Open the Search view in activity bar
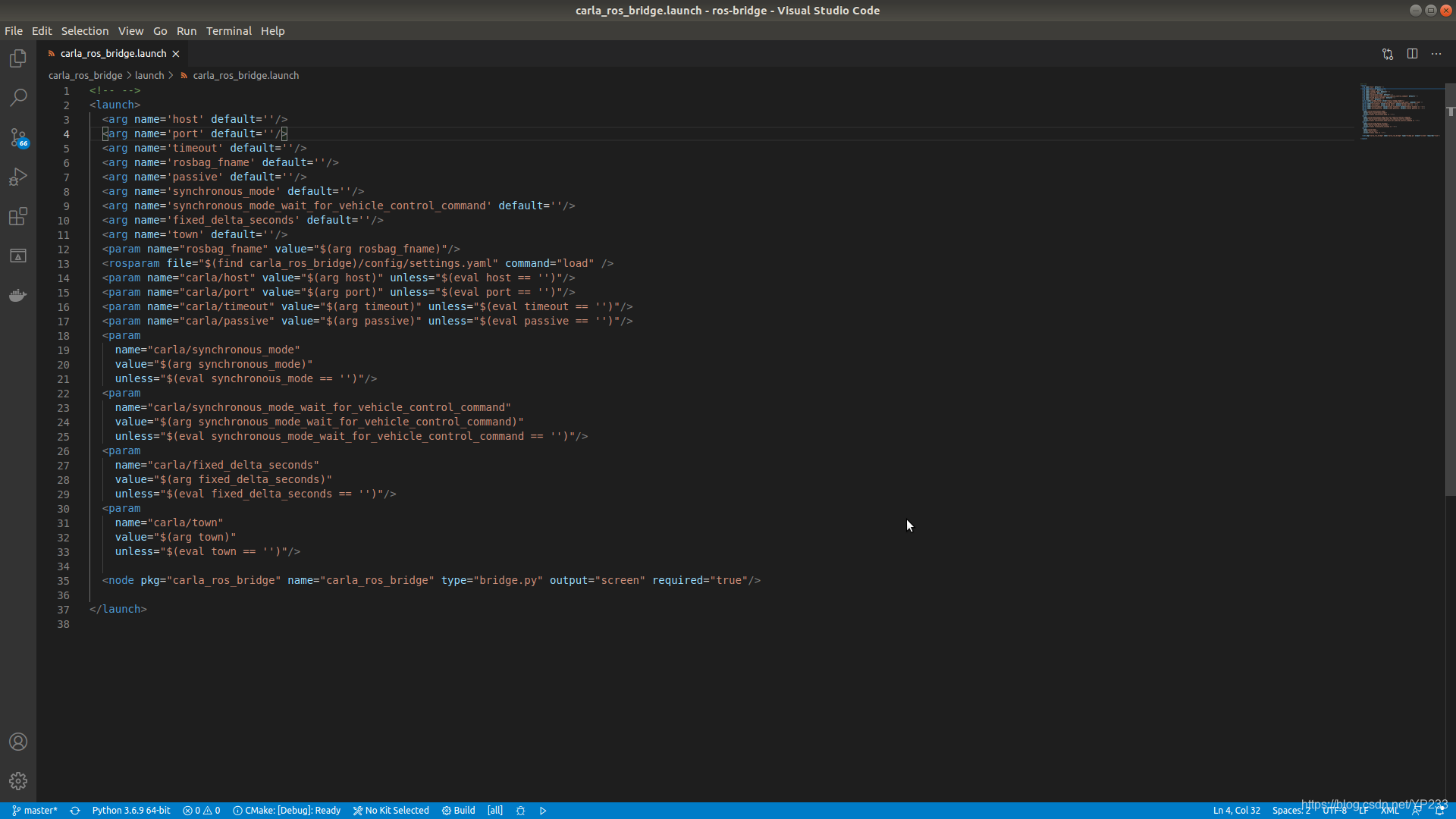Image resolution: width=1456 pixels, height=819 pixels. [18, 98]
